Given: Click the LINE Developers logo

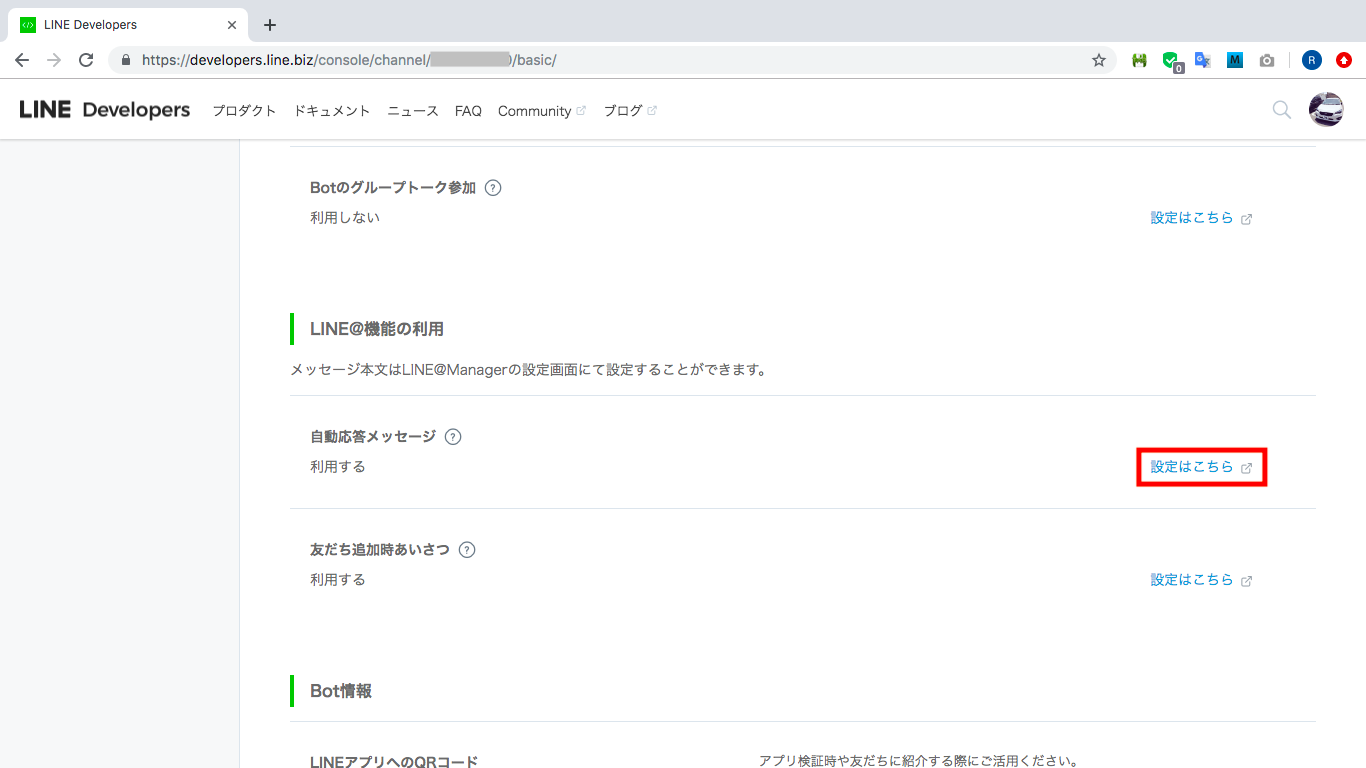Looking at the screenshot, I should click(105, 110).
